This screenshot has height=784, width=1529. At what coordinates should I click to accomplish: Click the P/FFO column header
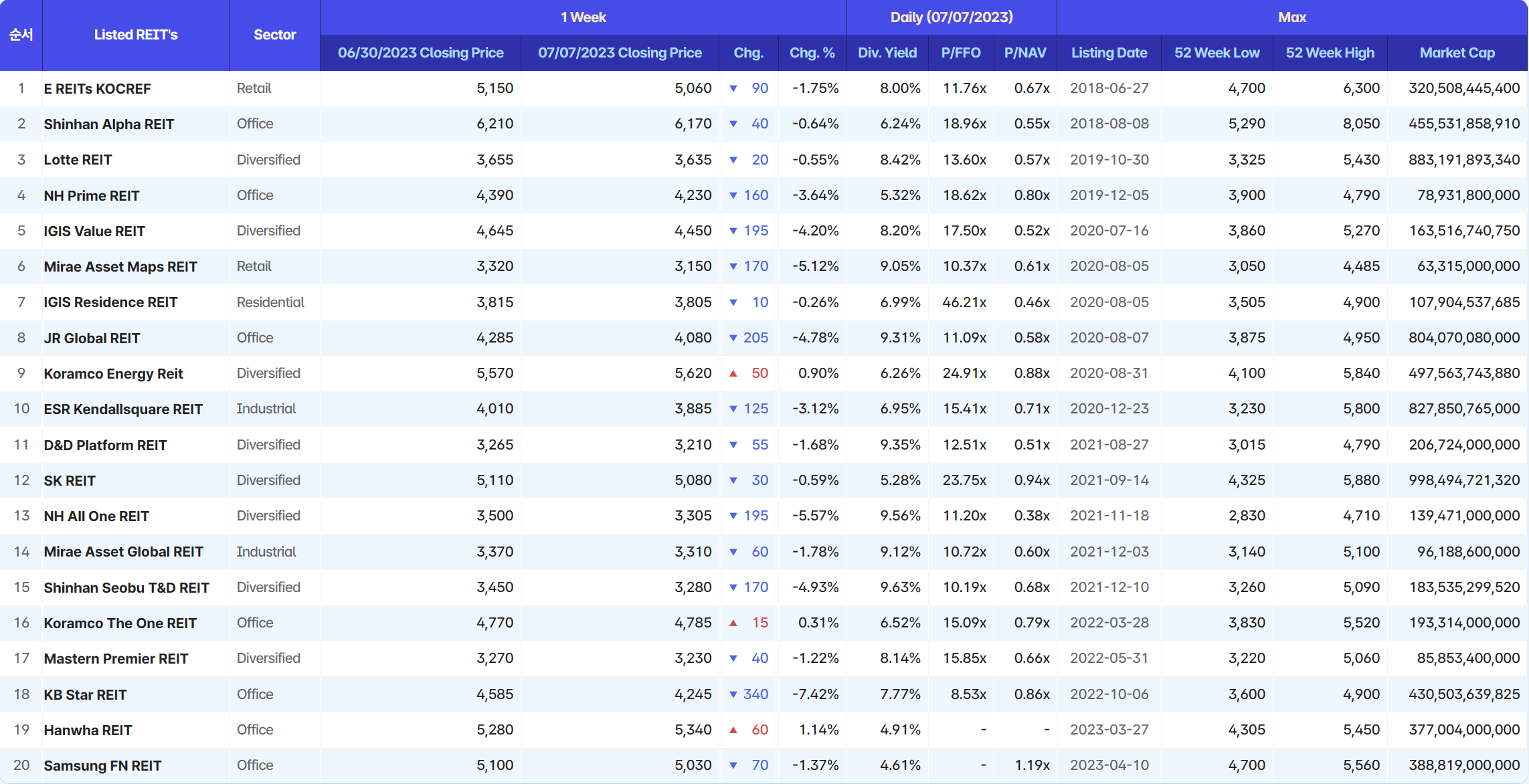(x=961, y=53)
